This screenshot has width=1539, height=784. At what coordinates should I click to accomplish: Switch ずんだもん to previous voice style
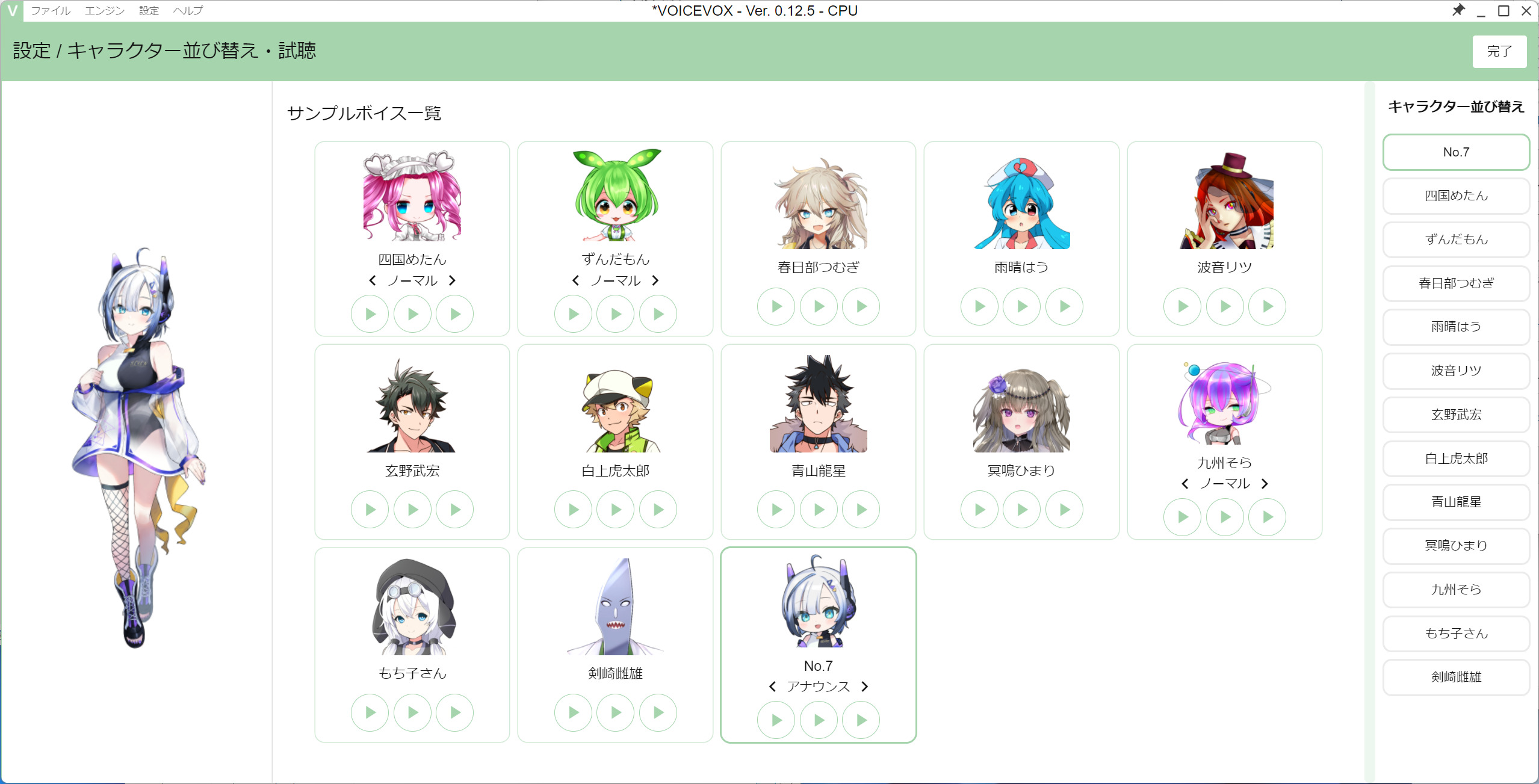(x=576, y=280)
